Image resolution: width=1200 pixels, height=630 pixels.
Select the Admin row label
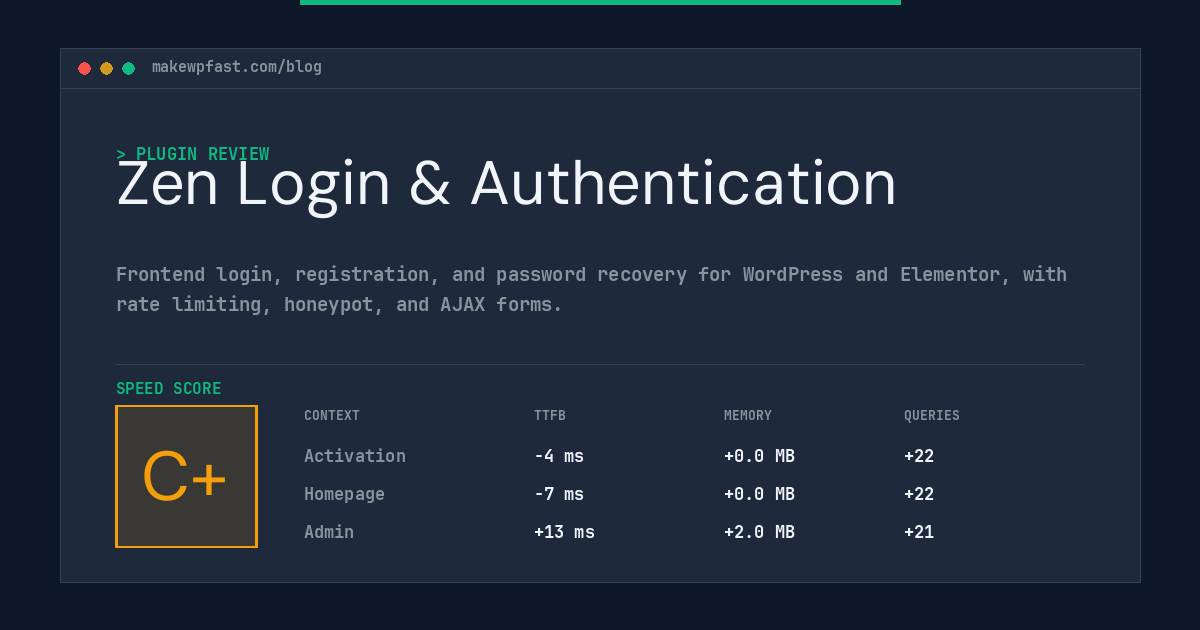[x=329, y=532]
